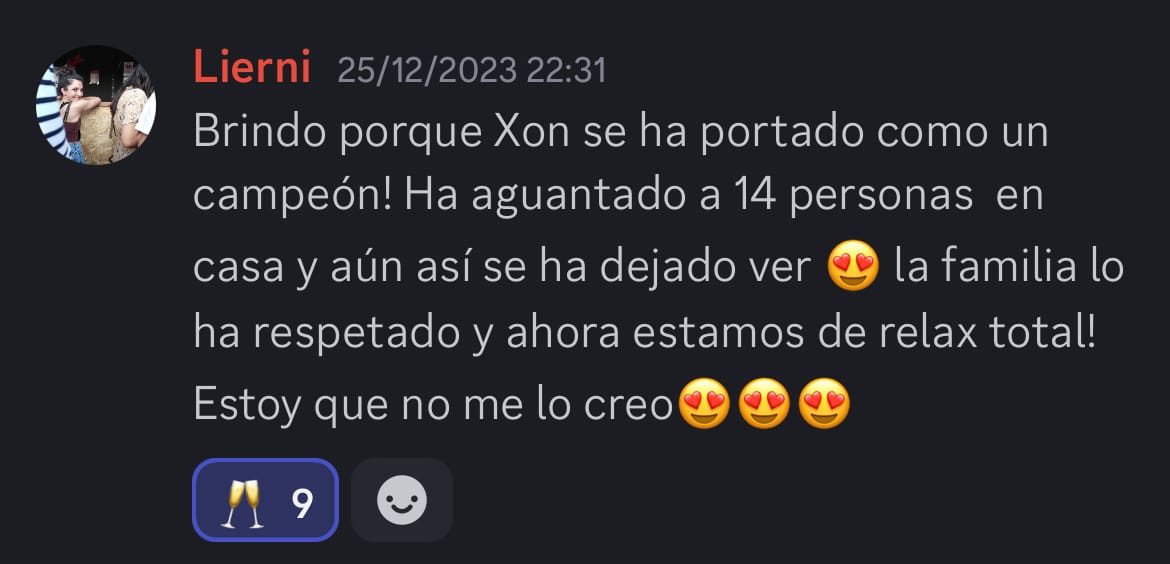Open the add reaction smiley picker
The width and height of the screenshot is (1170, 564).
click(401, 500)
